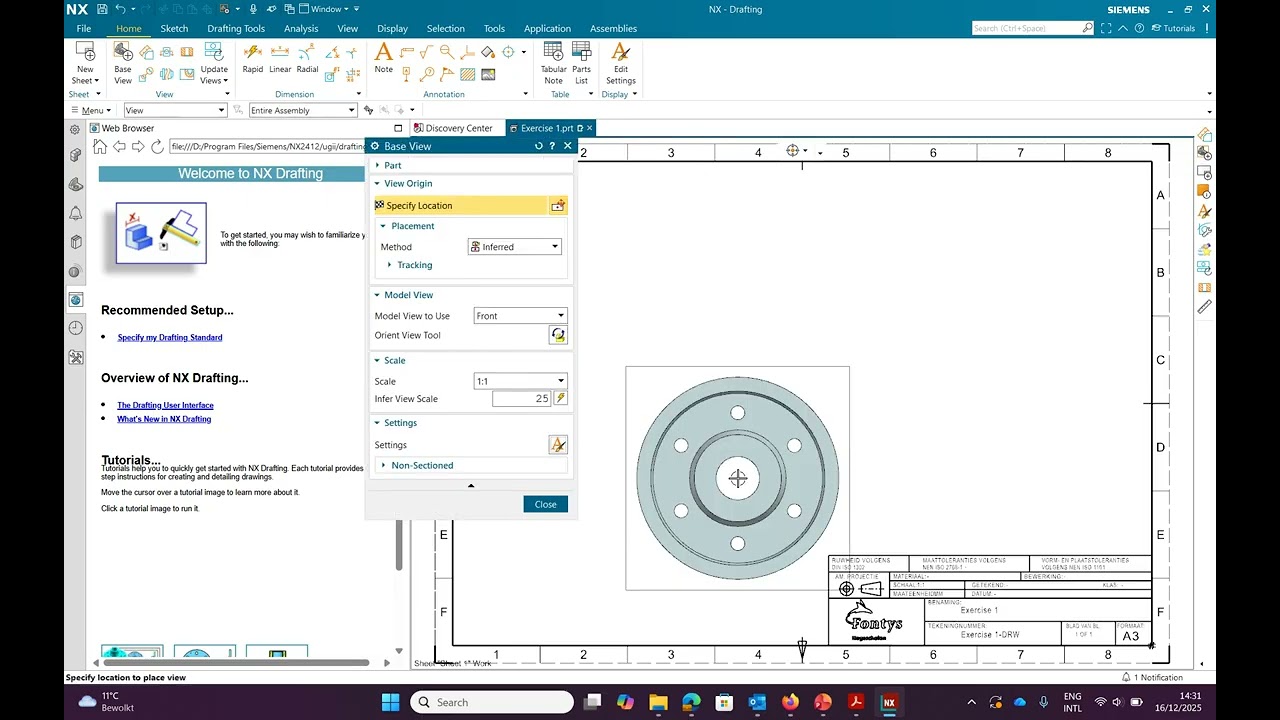Click the Save icon in title bar

(x=102, y=9)
